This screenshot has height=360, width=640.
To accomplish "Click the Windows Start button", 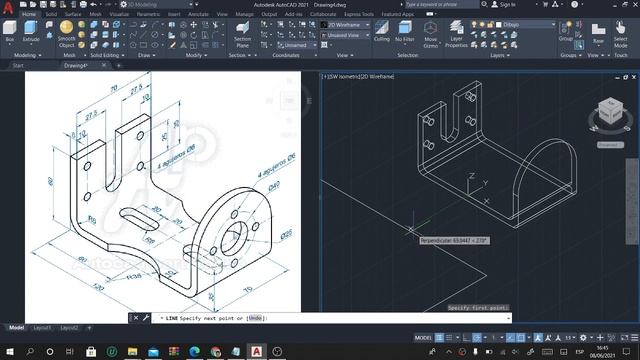I will click(9, 351).
